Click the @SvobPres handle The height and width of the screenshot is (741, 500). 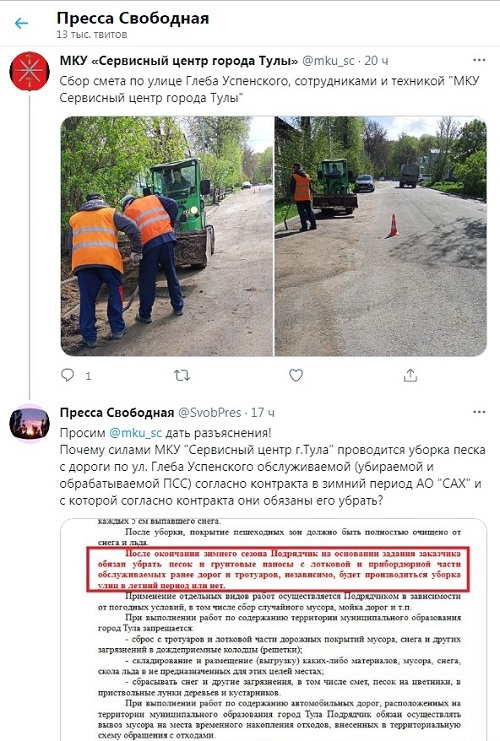point(209,413)
